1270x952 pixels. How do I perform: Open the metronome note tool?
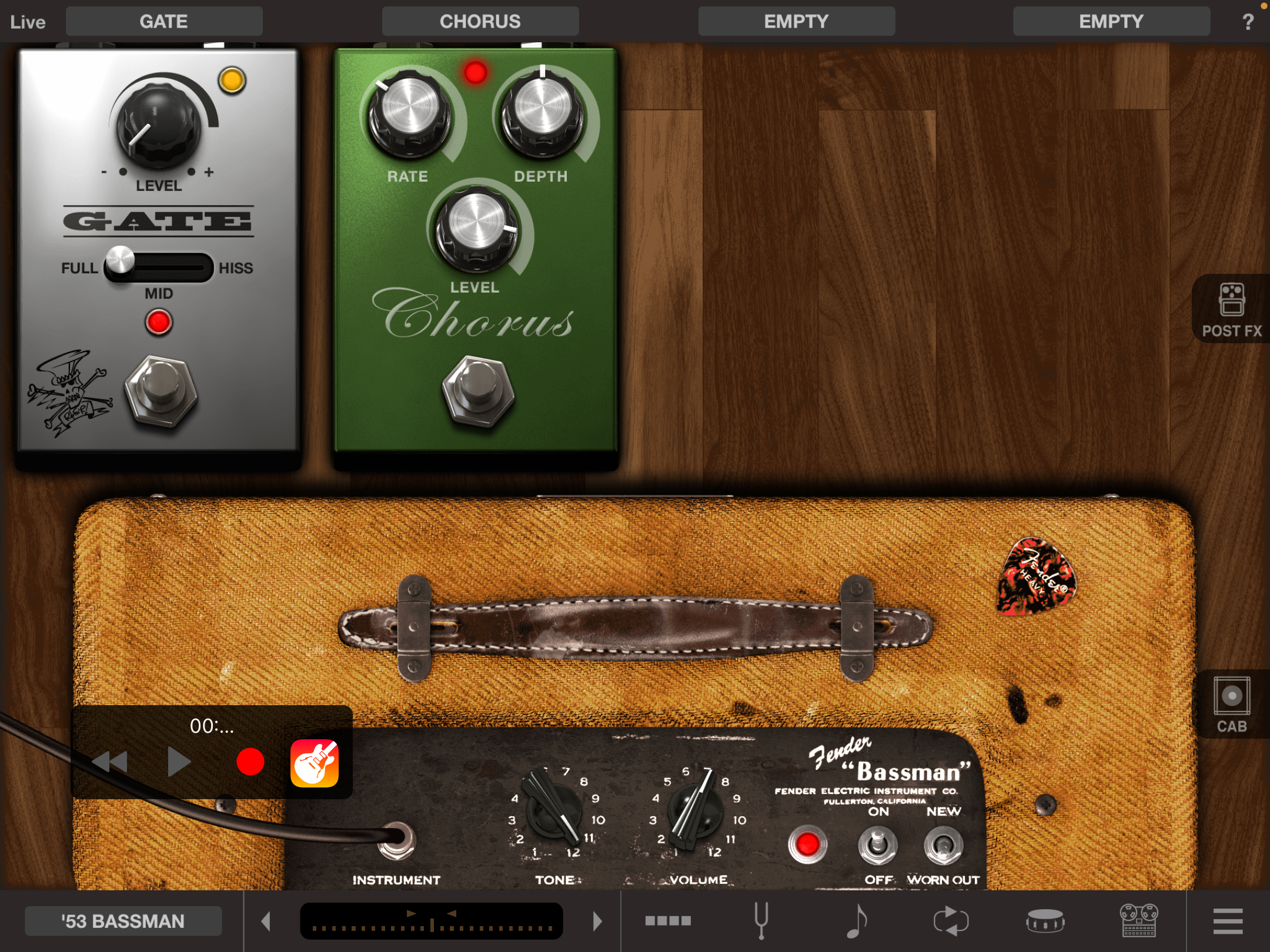pyautogui.click(x=856, y=920)
